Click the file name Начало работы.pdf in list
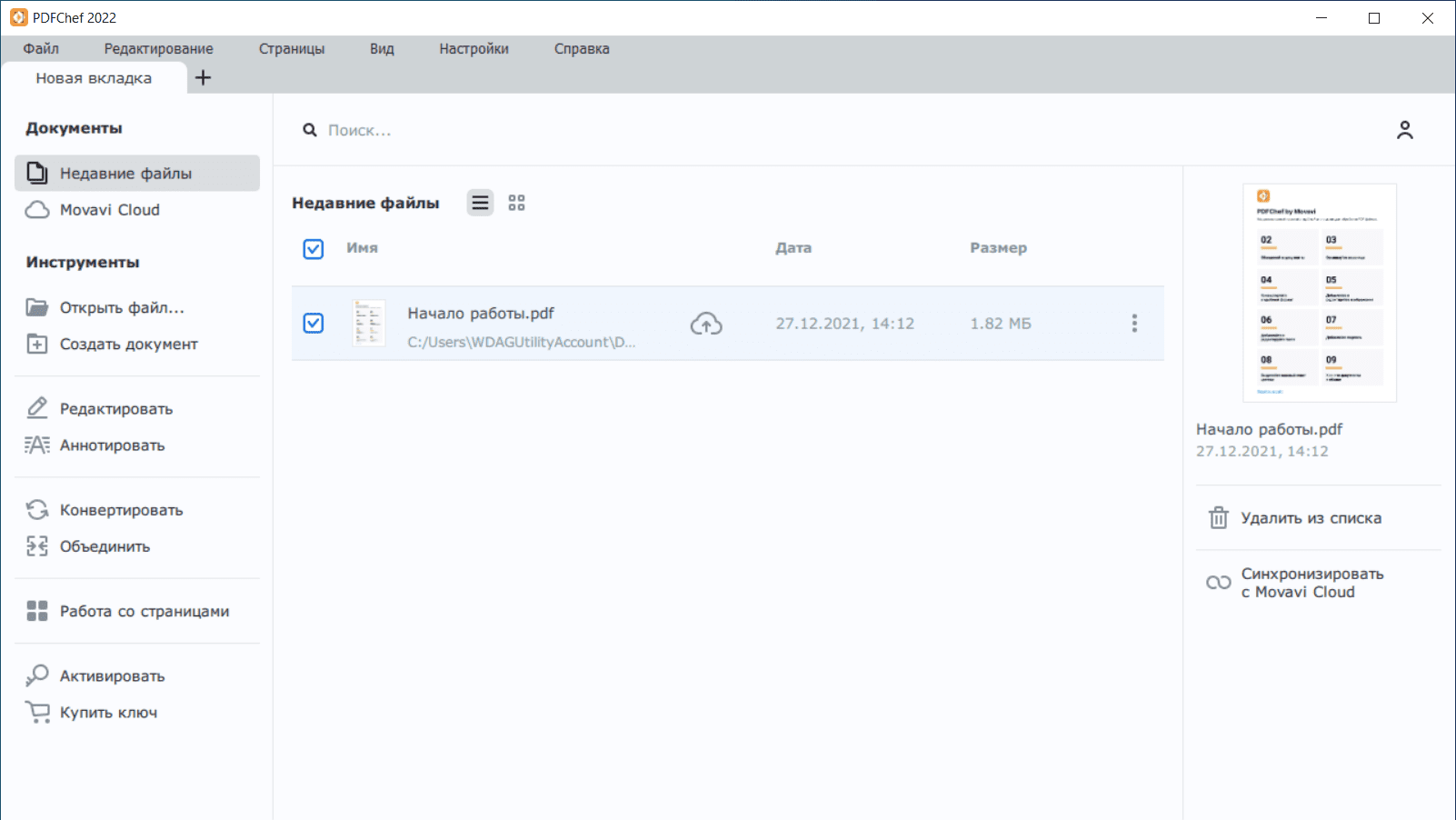This screenshot has height=820, width=1456. coord(481,314)
